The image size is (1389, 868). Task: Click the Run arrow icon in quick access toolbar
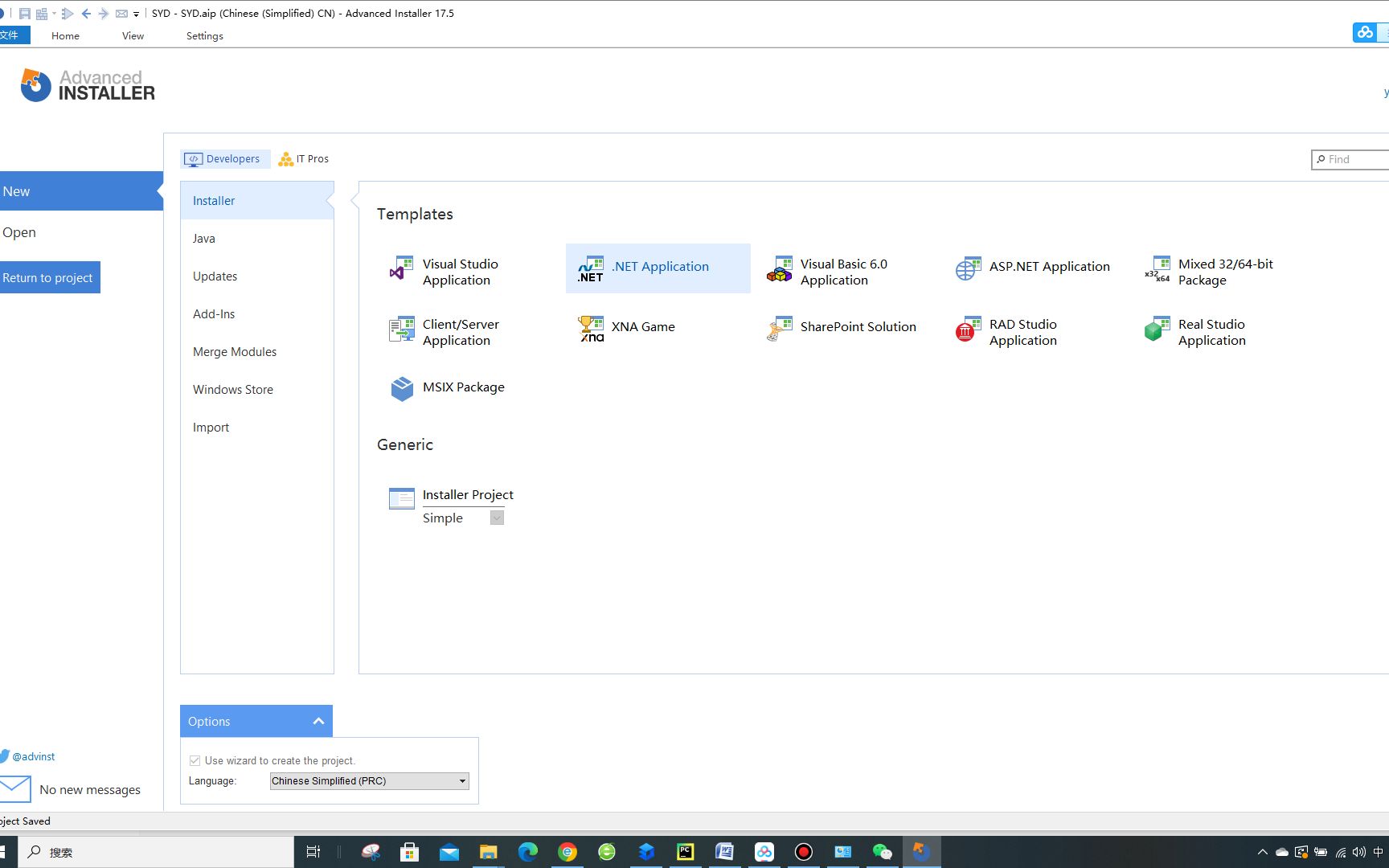[68, 14]
